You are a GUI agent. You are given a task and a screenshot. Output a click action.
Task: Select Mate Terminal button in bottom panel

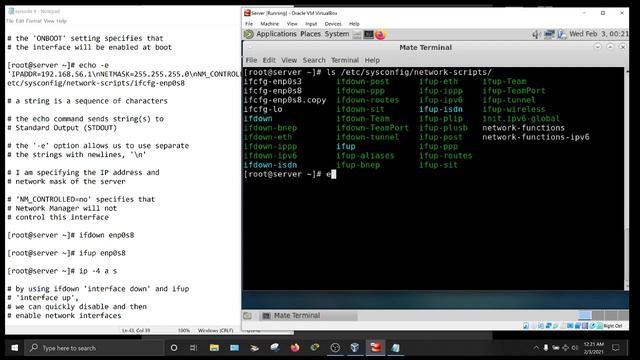[309, 316]
